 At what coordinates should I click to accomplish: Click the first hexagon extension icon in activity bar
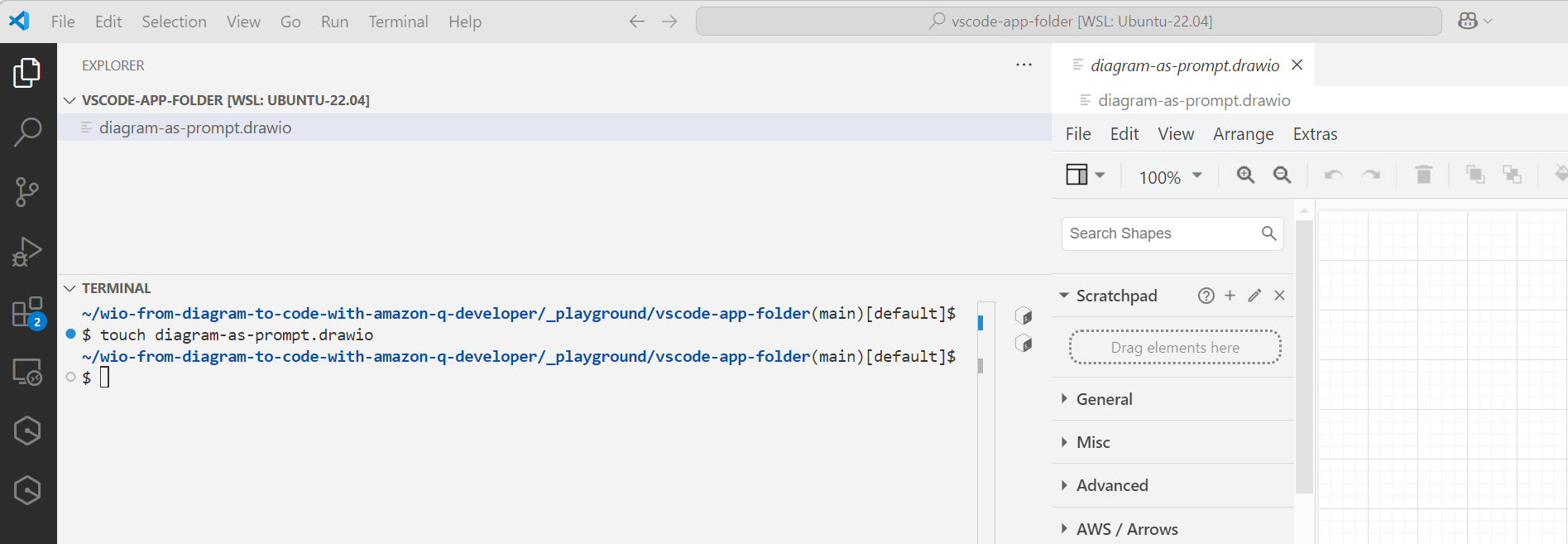coord(27,431)
